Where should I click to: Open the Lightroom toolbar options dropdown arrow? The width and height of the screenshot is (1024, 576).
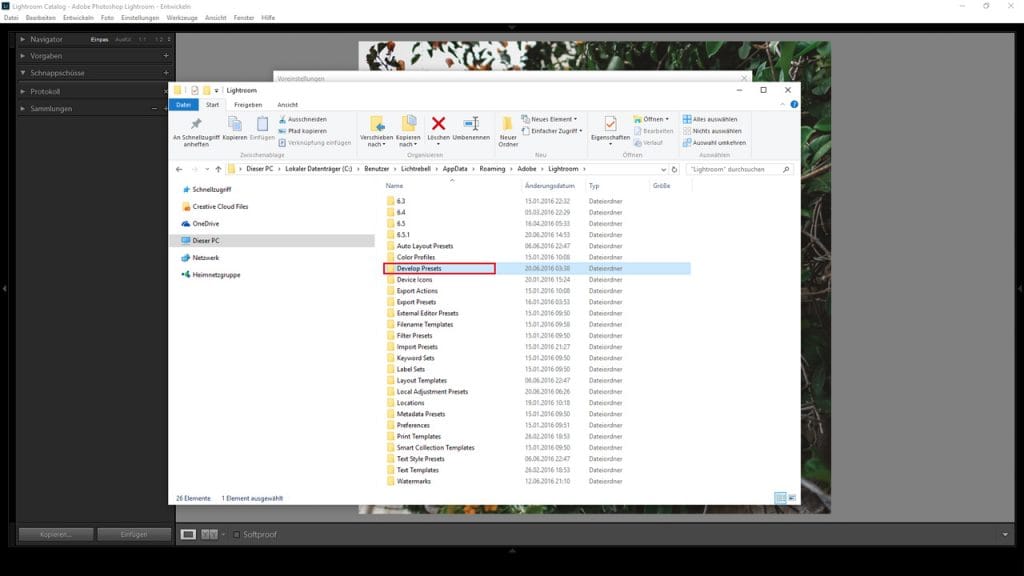tap(1005, 534)
